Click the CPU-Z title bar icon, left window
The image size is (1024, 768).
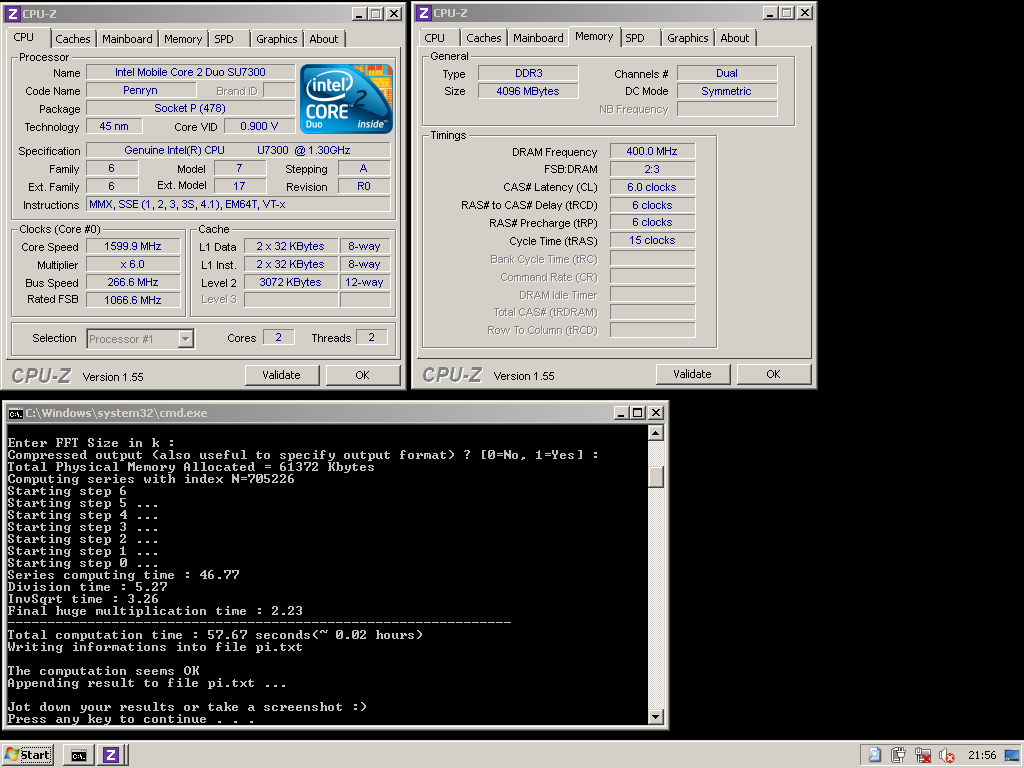[x=12, y=13]
